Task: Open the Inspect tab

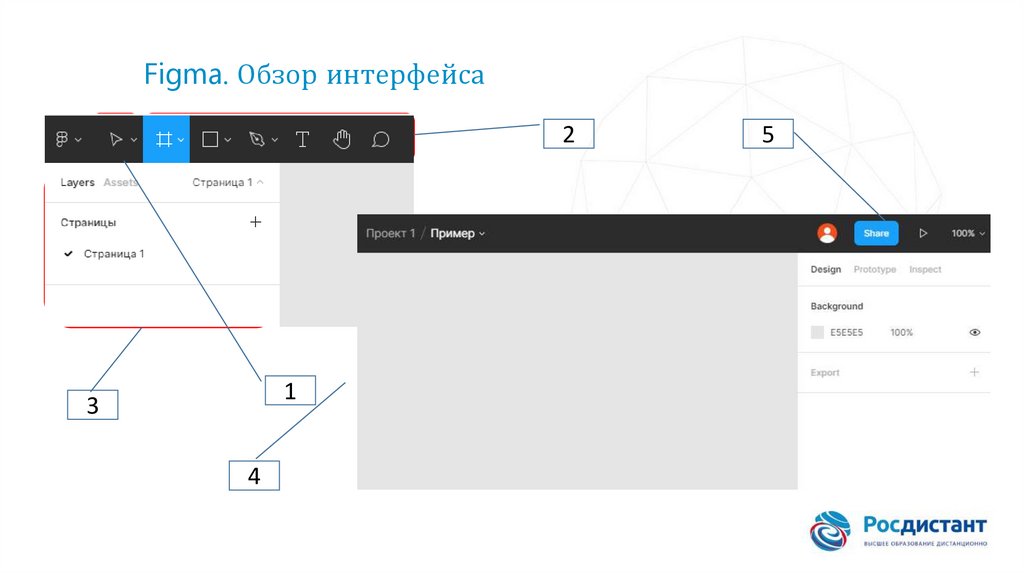Action: coord(925,269)
